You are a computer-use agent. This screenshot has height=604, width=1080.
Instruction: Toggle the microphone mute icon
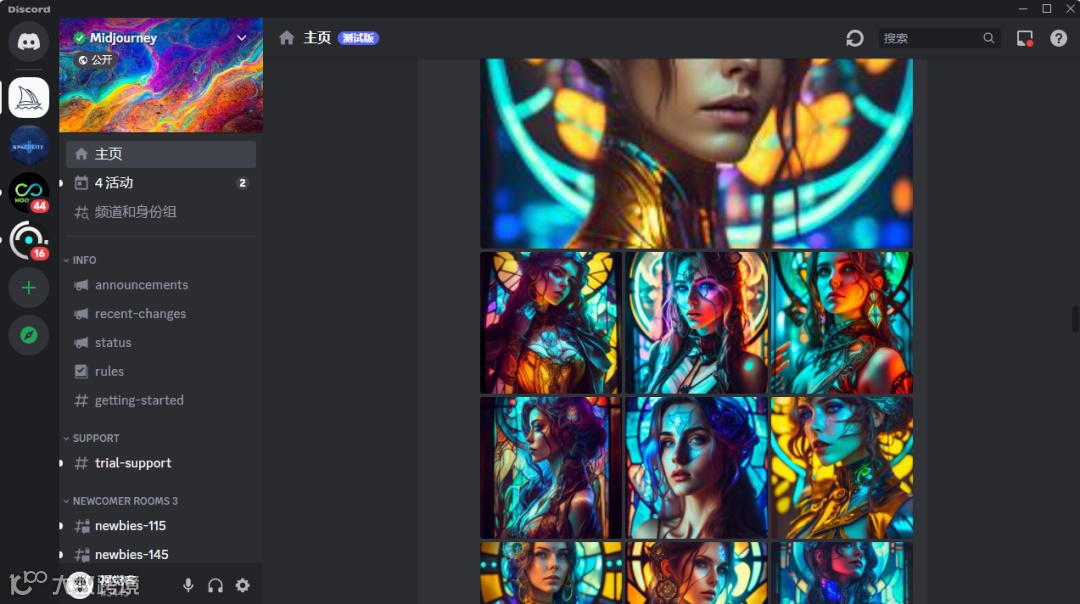click(x=188, y=585)
